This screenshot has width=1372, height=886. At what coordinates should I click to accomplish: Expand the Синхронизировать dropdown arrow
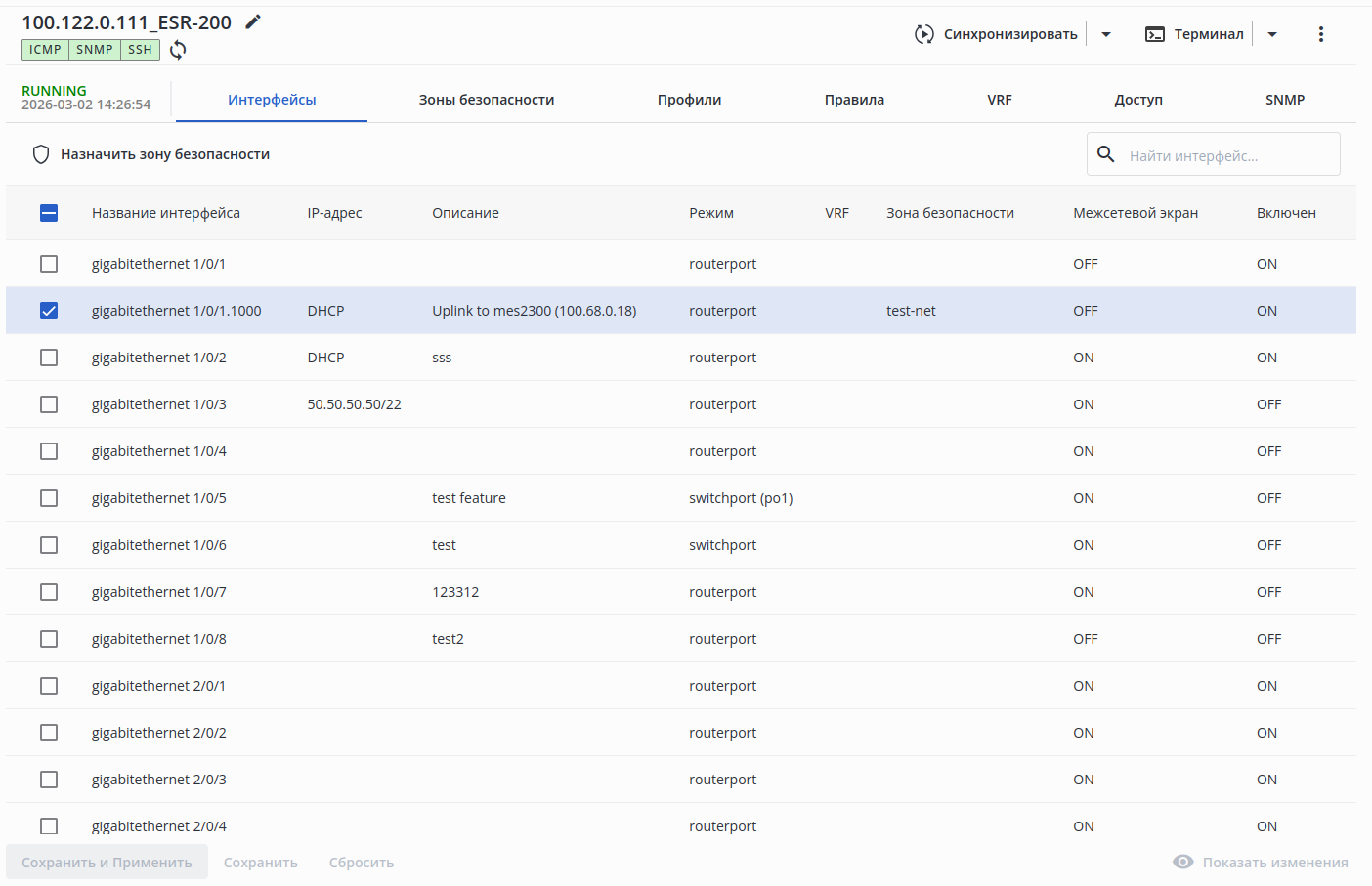(x=1106, y=34)
